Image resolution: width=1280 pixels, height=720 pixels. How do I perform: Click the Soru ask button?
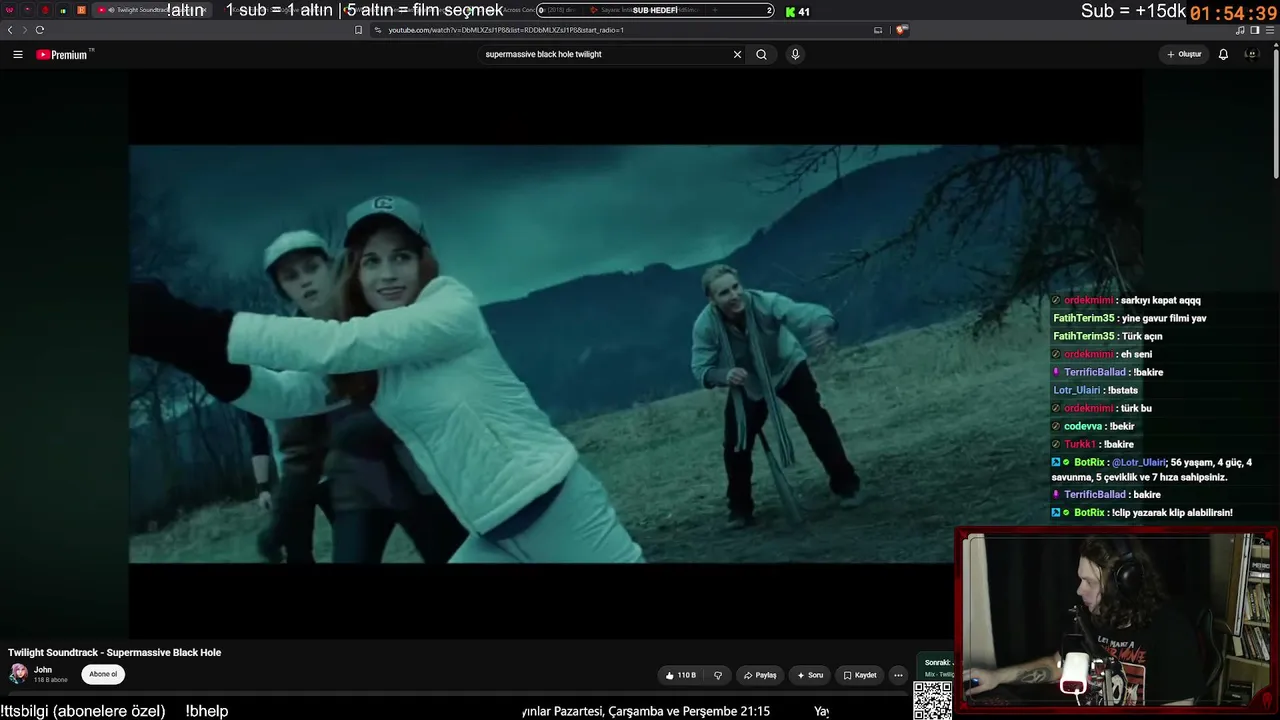810,675
